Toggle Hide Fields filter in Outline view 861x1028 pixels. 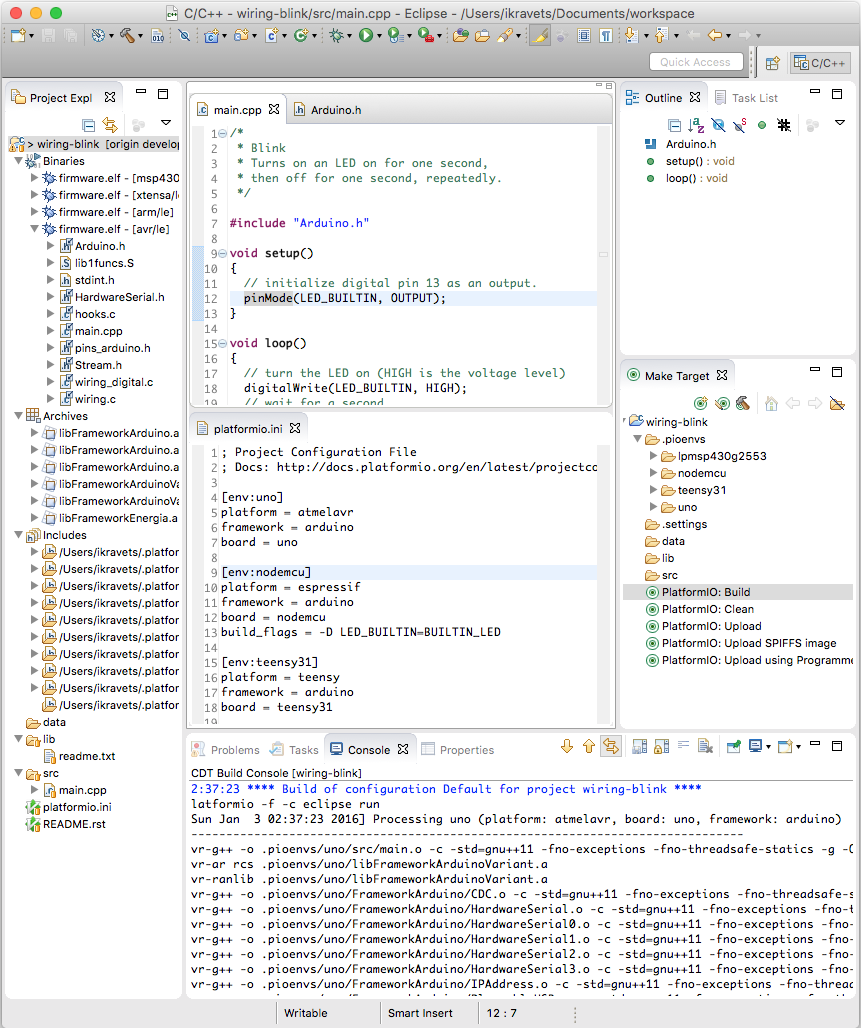tap(718, 125)
